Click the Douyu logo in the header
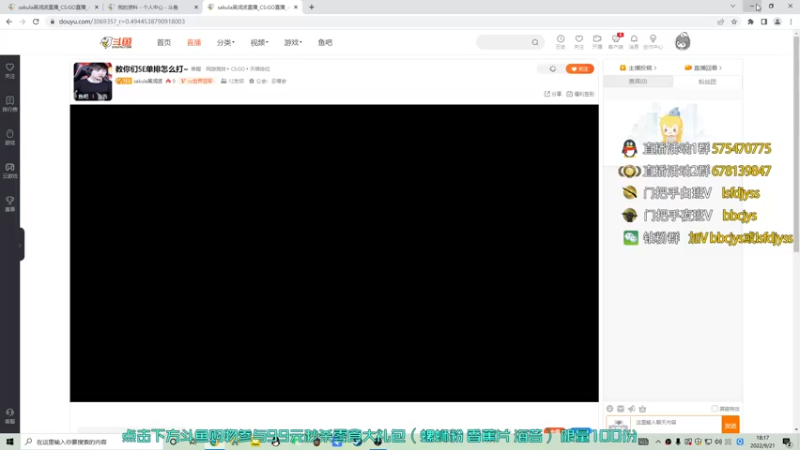The image size is (800, 450). click(x=116, y=42)
